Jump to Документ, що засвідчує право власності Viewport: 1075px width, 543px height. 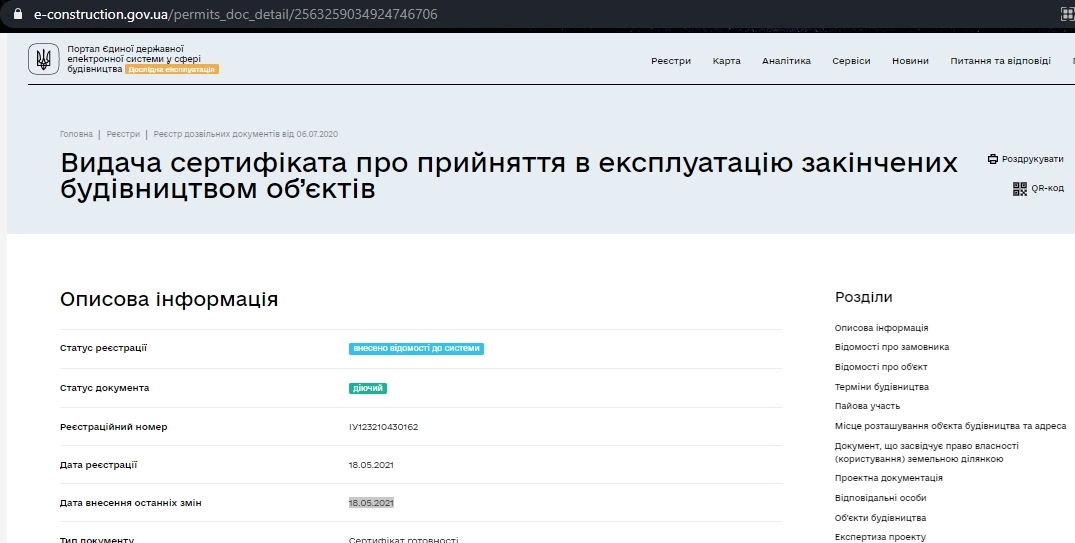[926, 452]
